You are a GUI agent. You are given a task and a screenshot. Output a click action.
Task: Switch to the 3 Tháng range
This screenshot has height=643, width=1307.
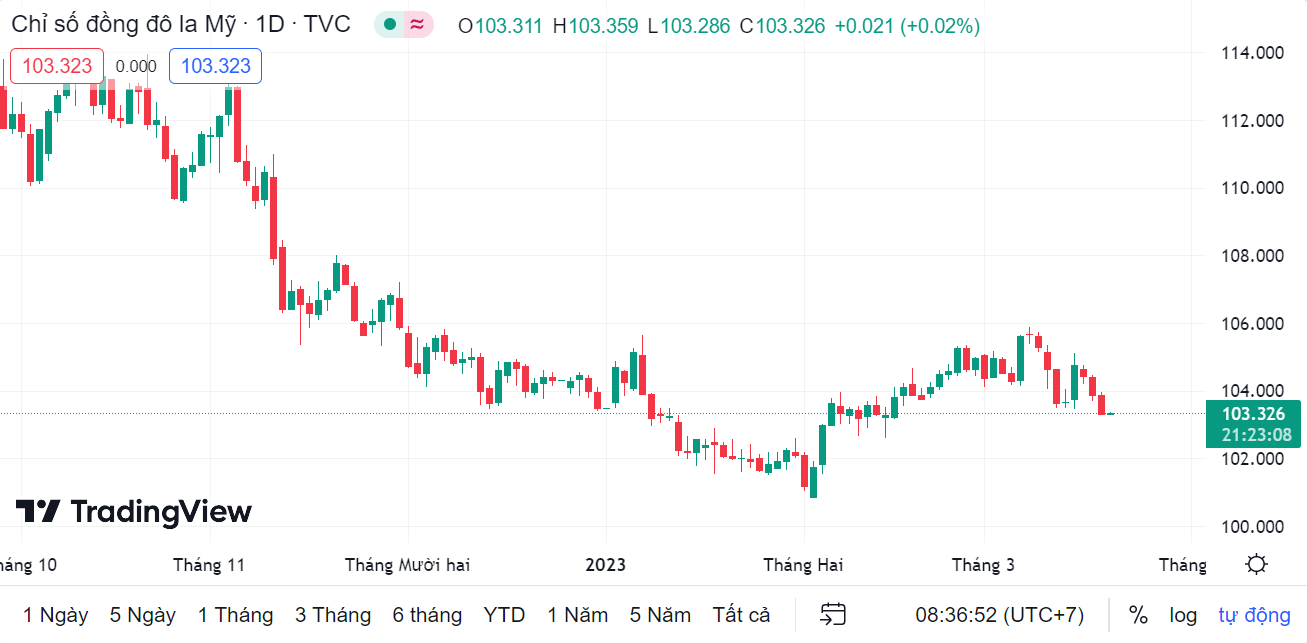[x=333, y=614]
